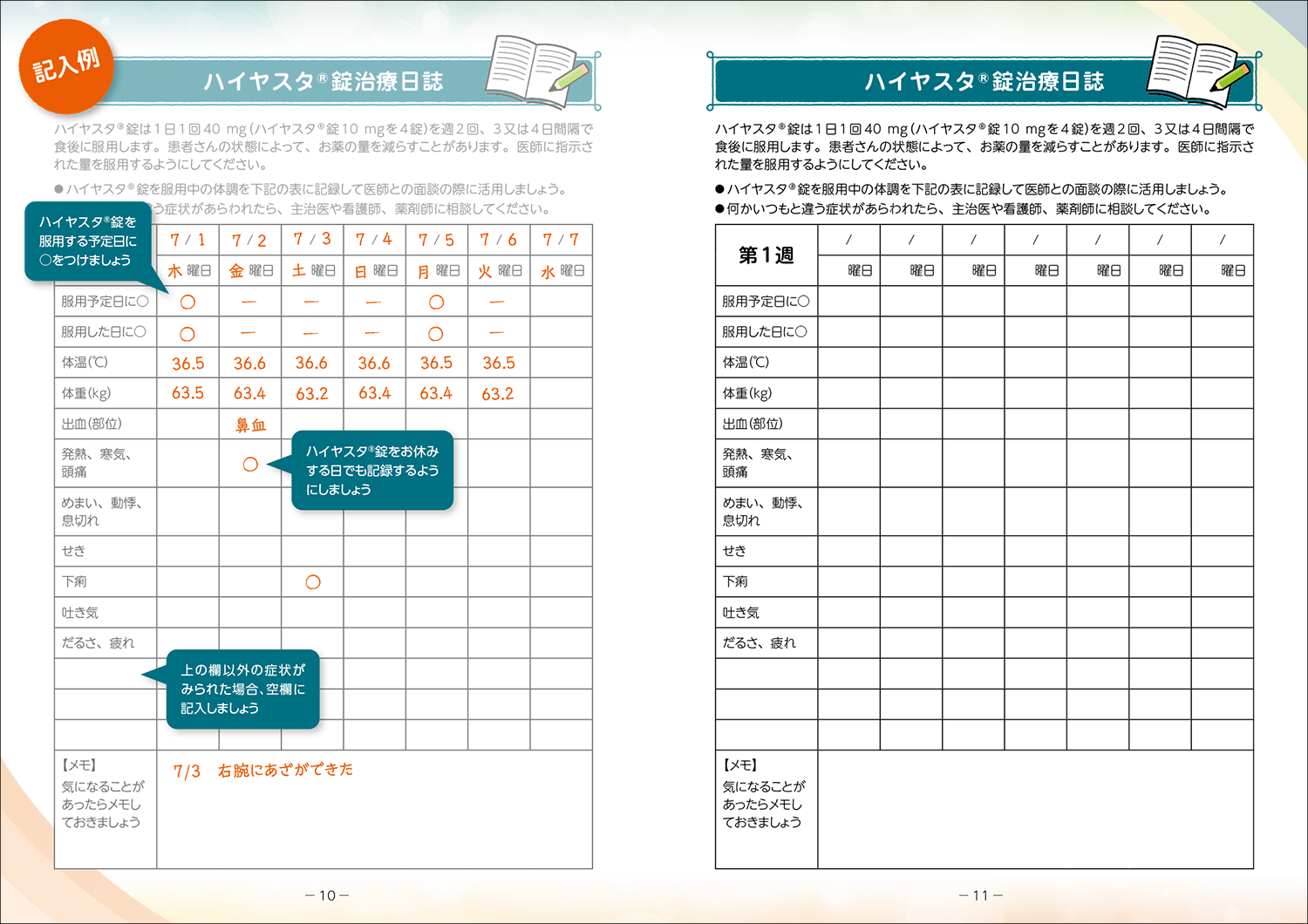The image size is (1308, 924).
Task: Click the 服用予定日に○ label on the right page
Action: click(766, 302)
